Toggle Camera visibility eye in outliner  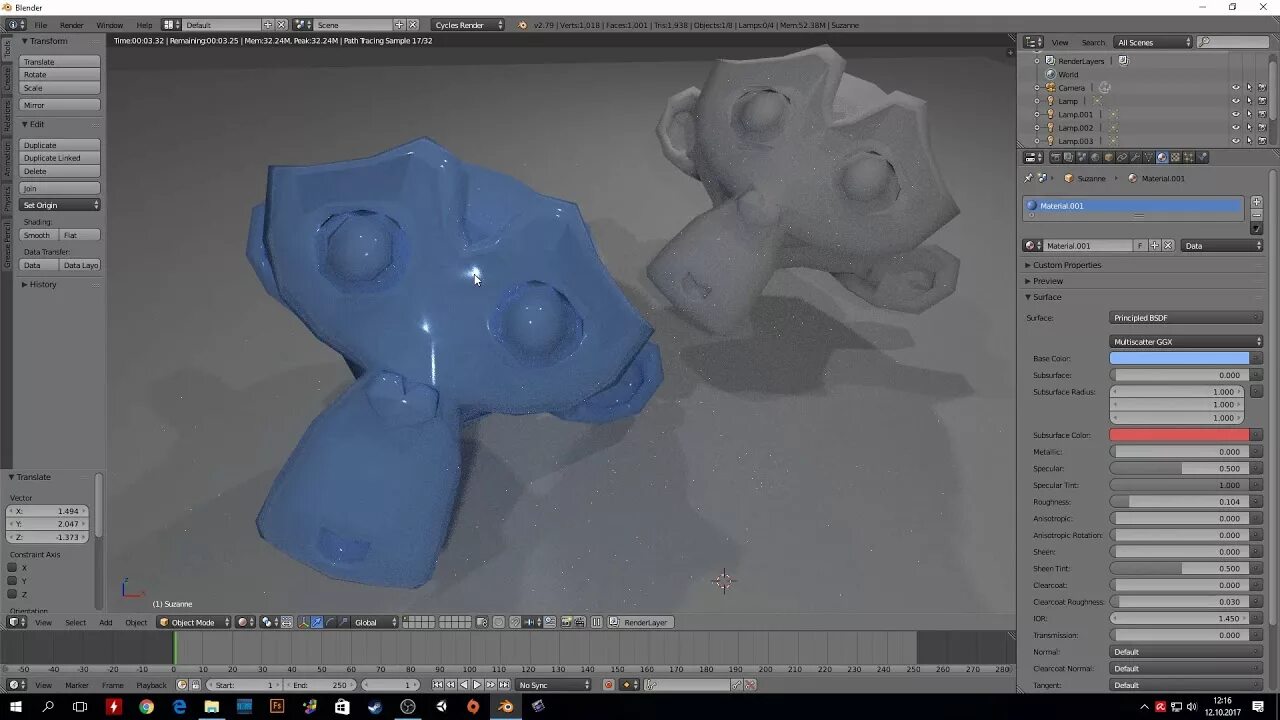tap(1236, 88)
